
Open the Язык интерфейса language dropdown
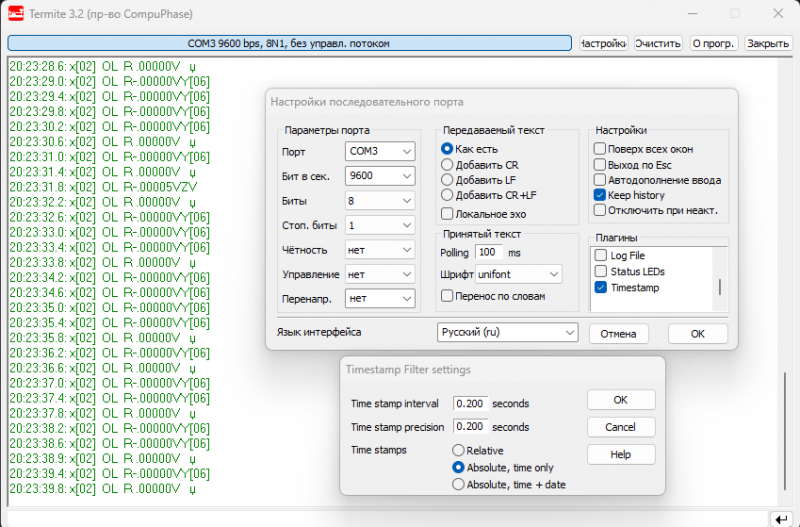tap(508, 332)
